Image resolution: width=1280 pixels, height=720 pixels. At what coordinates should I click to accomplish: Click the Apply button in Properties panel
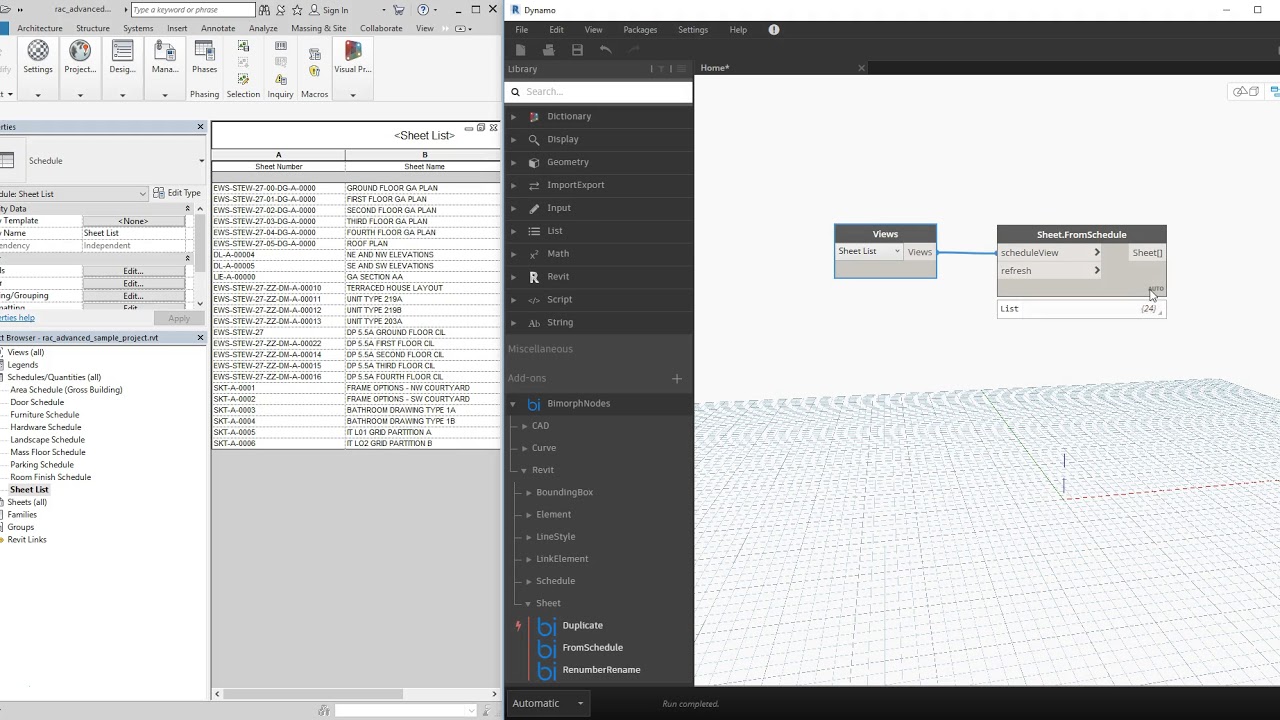[179, 318]
